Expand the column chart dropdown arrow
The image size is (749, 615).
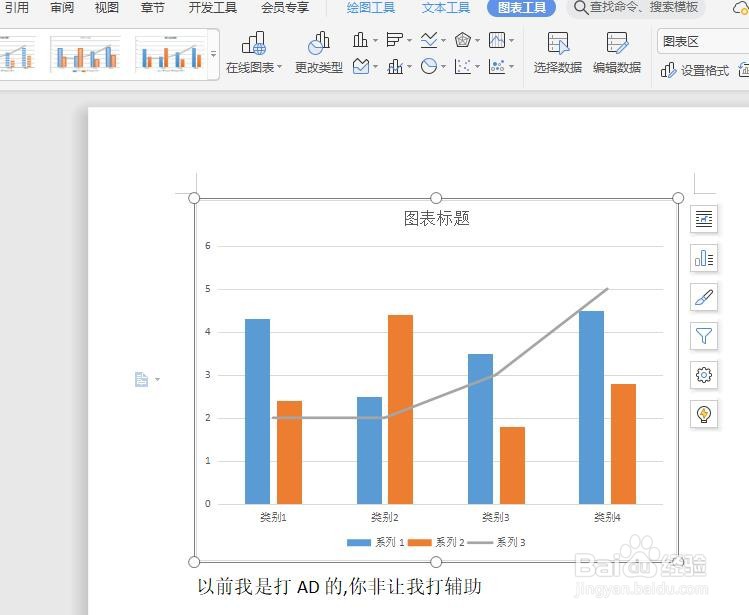[375, 41]
